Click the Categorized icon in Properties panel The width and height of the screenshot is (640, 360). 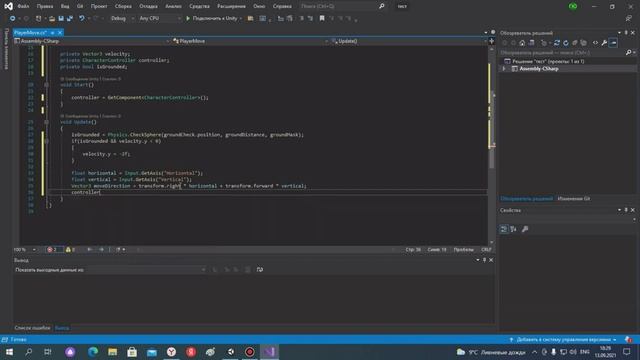tap(504, 229)
